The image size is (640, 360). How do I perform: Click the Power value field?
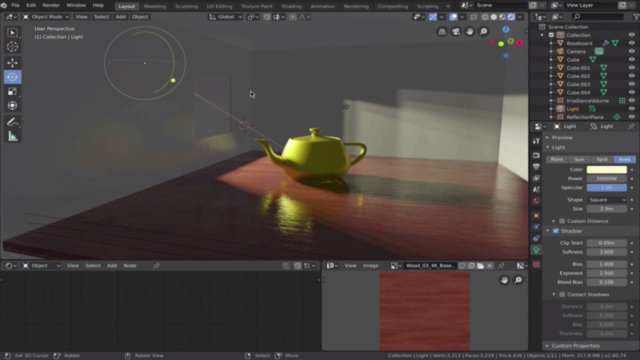tap(607, 178)
